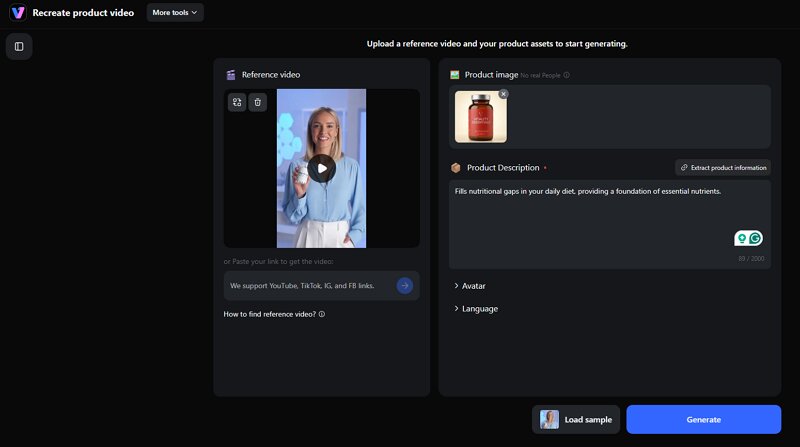
Task: Click the app logo in the header
Action: click(18, 12)
